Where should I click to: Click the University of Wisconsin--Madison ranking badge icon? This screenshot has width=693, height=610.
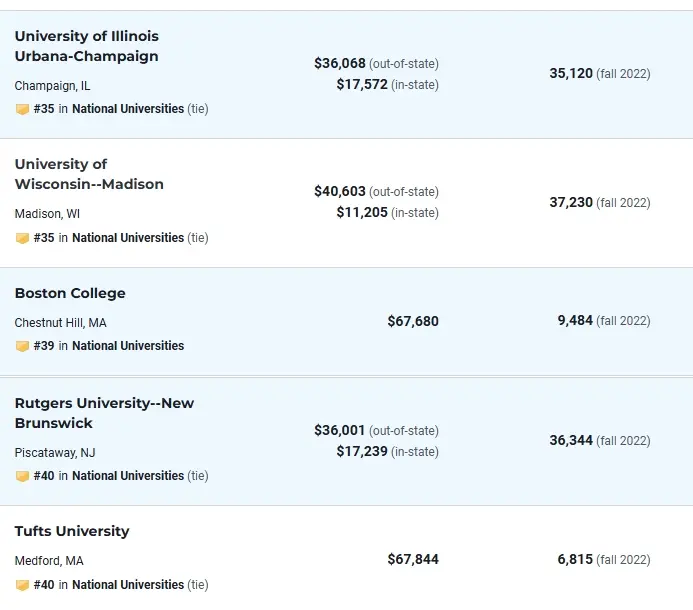pyautogui.click(x=22, y=238)
